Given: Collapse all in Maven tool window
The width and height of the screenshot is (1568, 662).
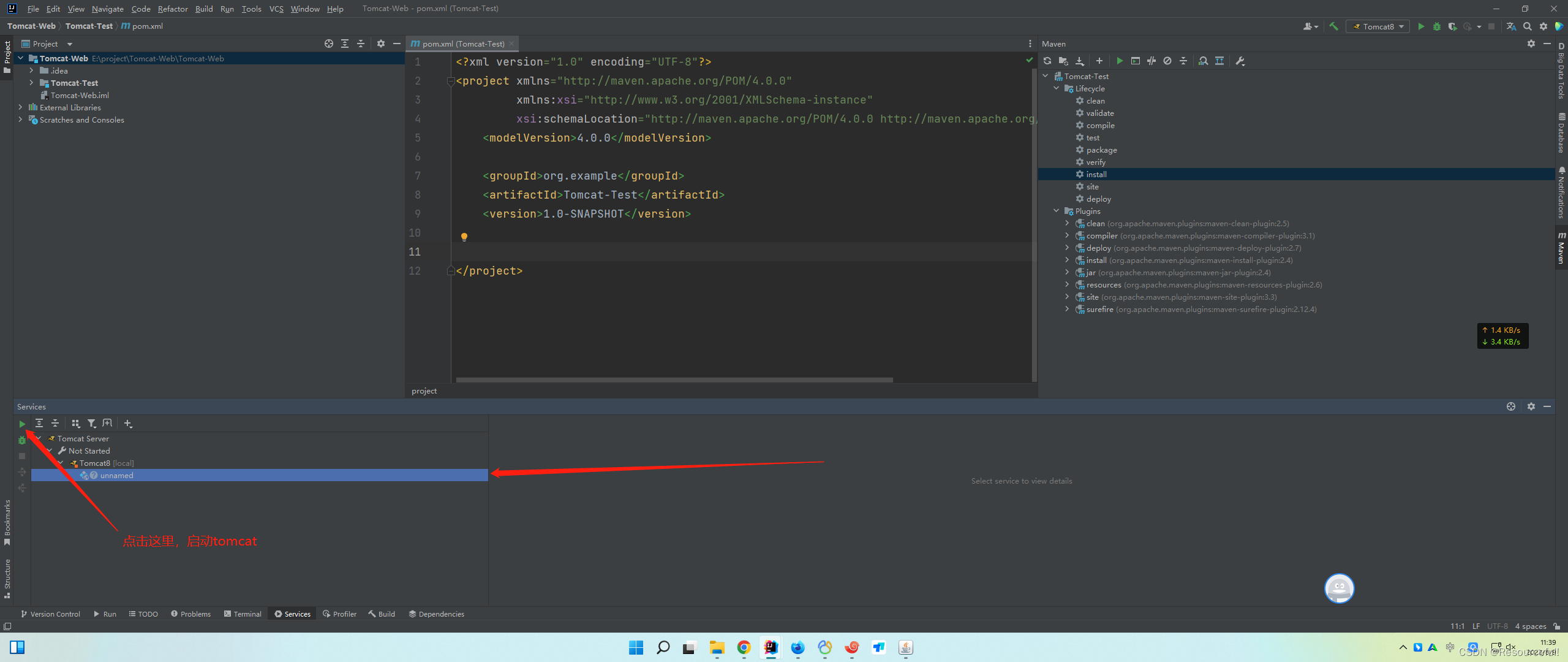Looking at the screenshot, I should click(x=1183, y=61).
